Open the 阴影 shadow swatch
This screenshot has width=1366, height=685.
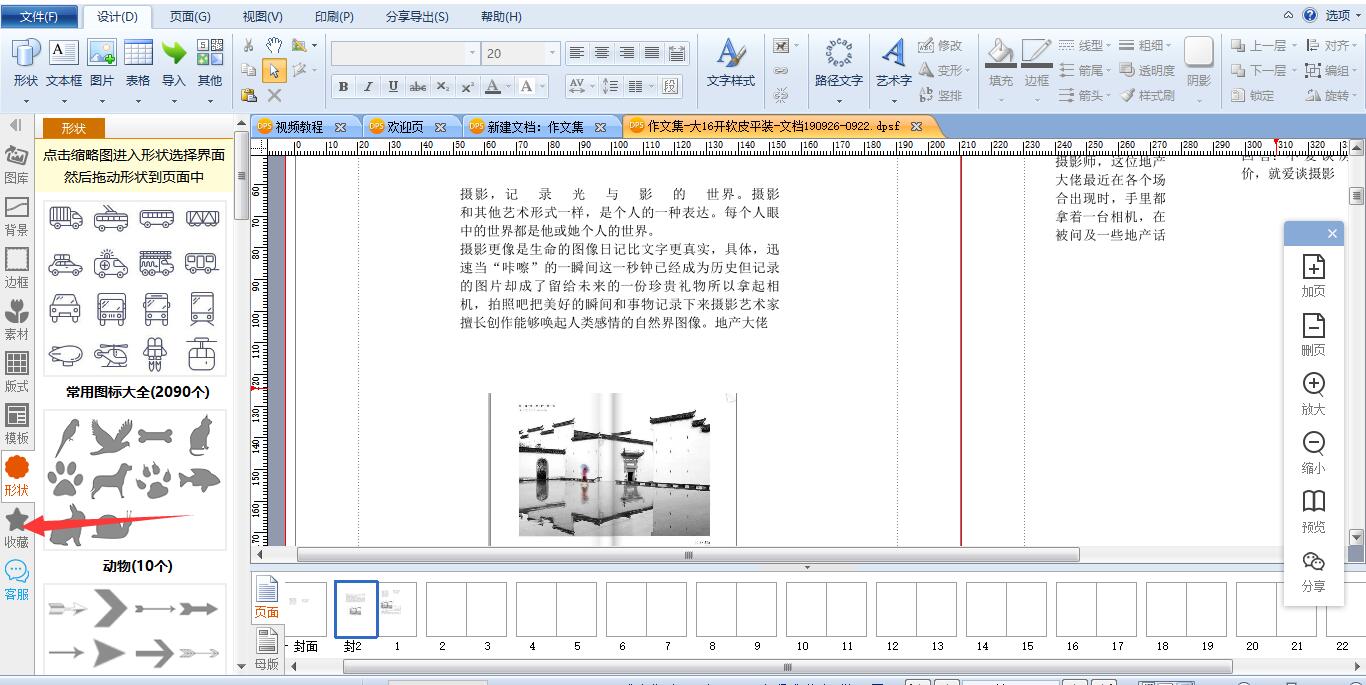point(1198,64)
